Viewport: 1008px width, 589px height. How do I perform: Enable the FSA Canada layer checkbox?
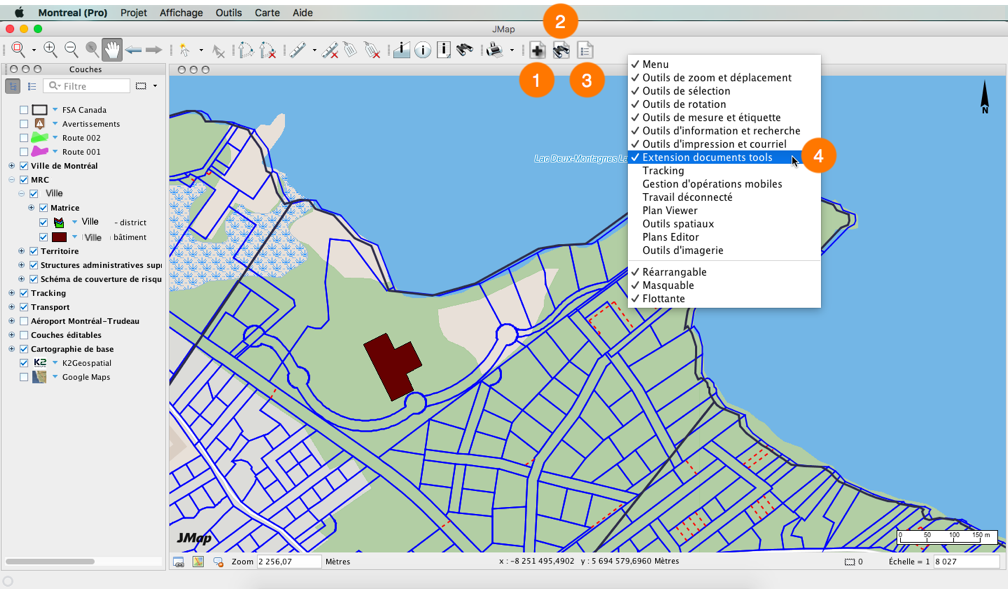click(x=24, y=110)
